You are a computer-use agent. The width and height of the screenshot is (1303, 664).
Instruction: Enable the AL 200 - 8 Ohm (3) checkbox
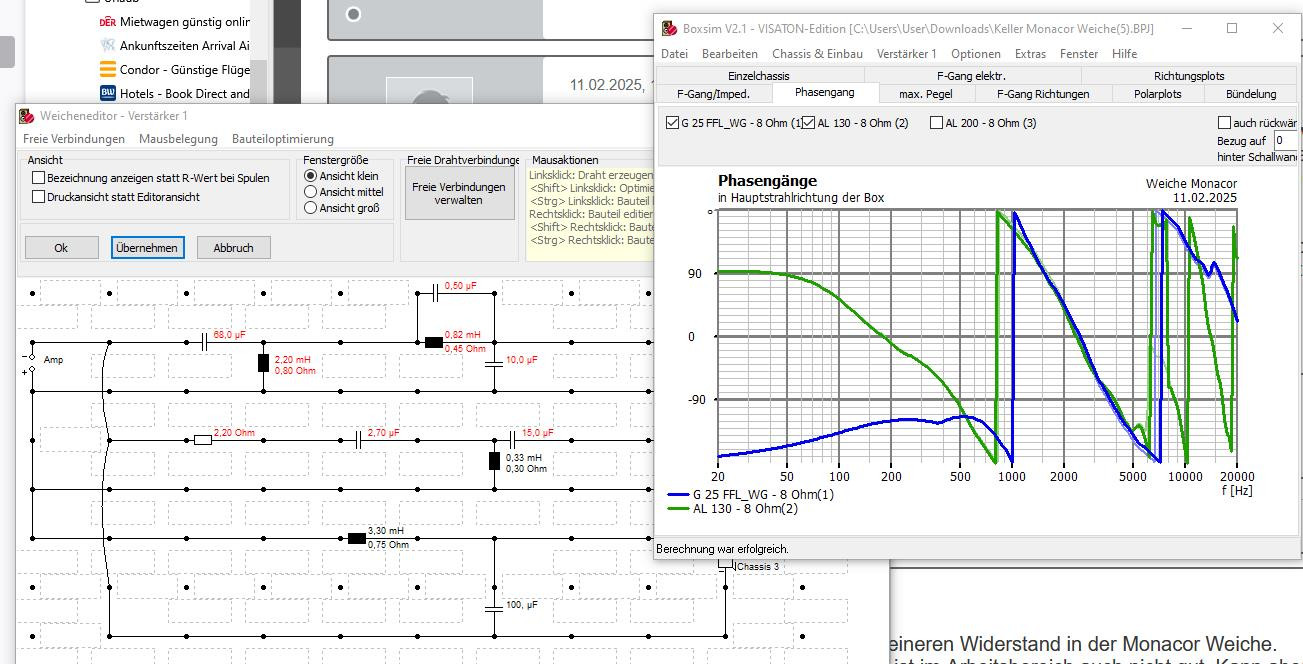pos(936,123)
